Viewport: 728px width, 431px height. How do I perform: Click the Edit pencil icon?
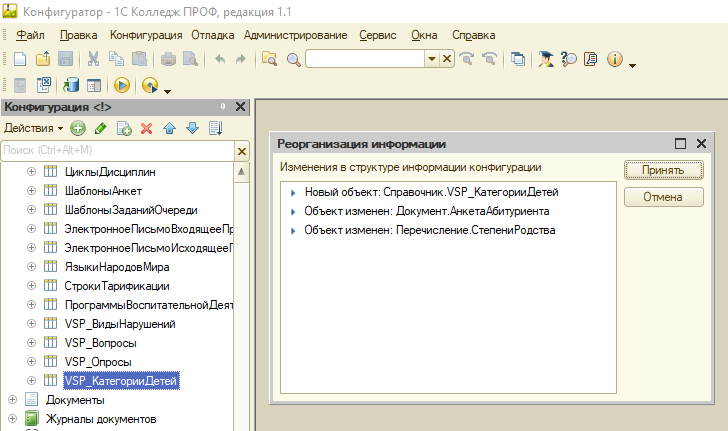(x=100, y=128)
